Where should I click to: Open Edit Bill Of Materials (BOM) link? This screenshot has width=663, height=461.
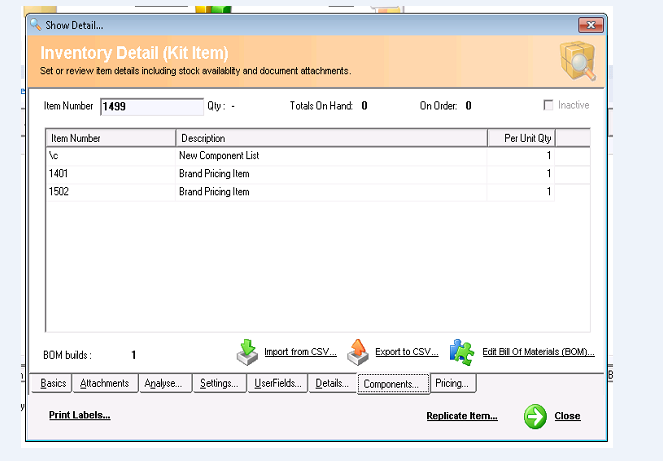538,352
